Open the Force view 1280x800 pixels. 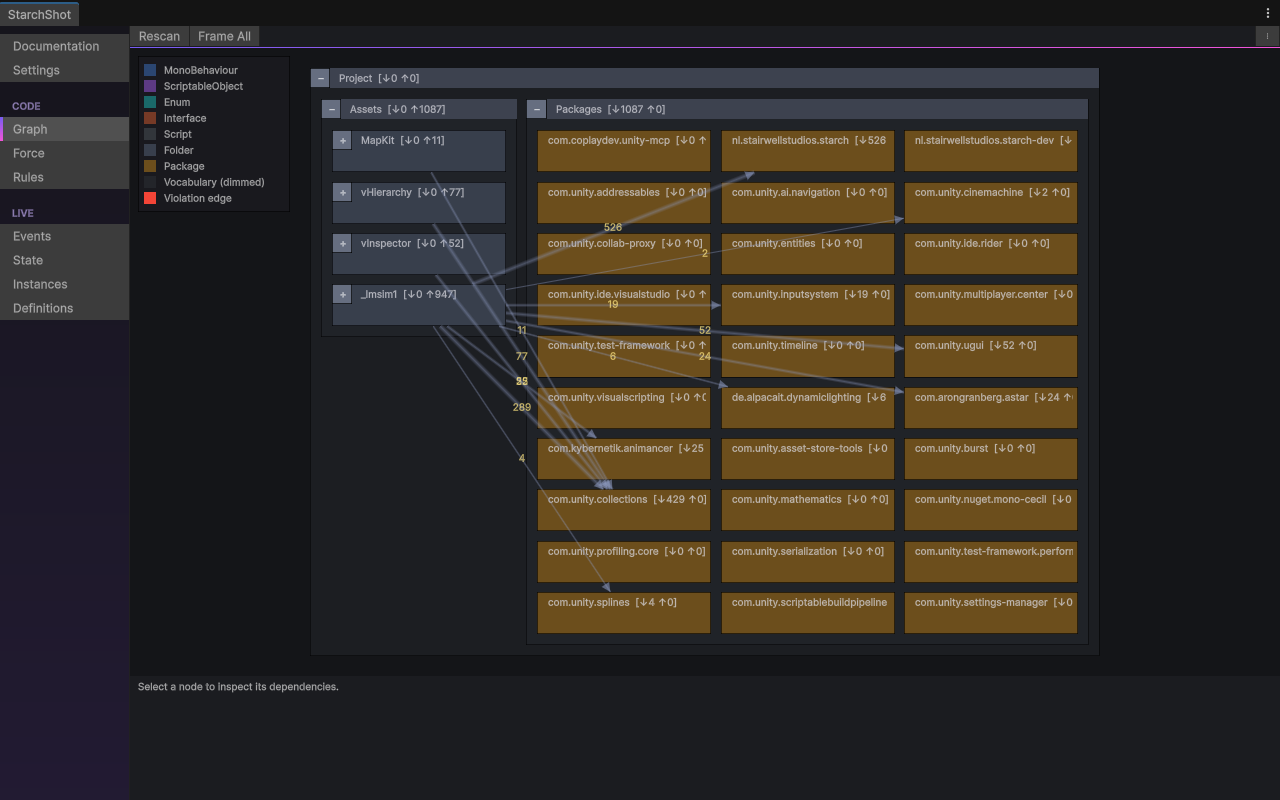[64, 153]
